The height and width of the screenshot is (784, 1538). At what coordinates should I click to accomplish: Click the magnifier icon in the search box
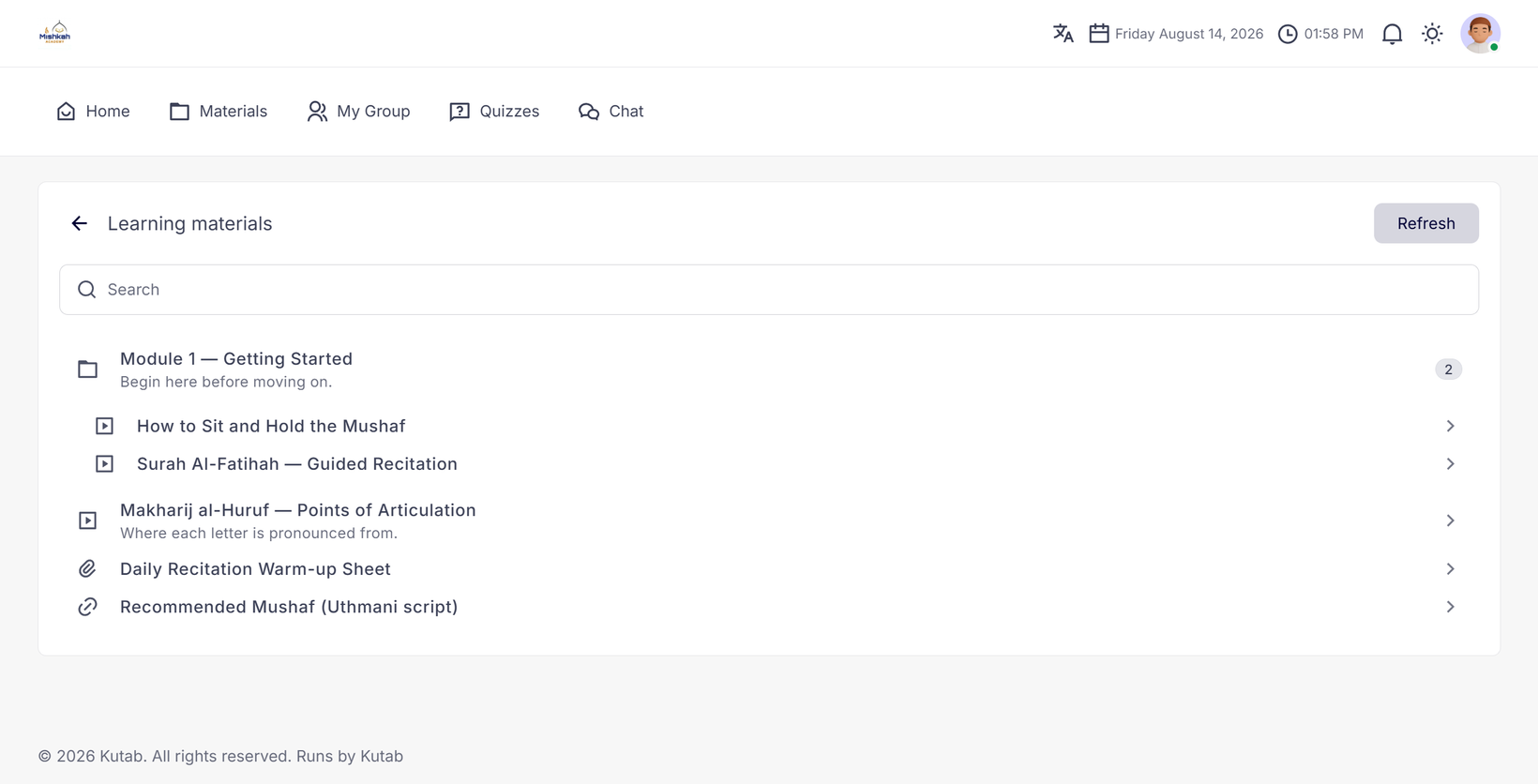(86, 289)
